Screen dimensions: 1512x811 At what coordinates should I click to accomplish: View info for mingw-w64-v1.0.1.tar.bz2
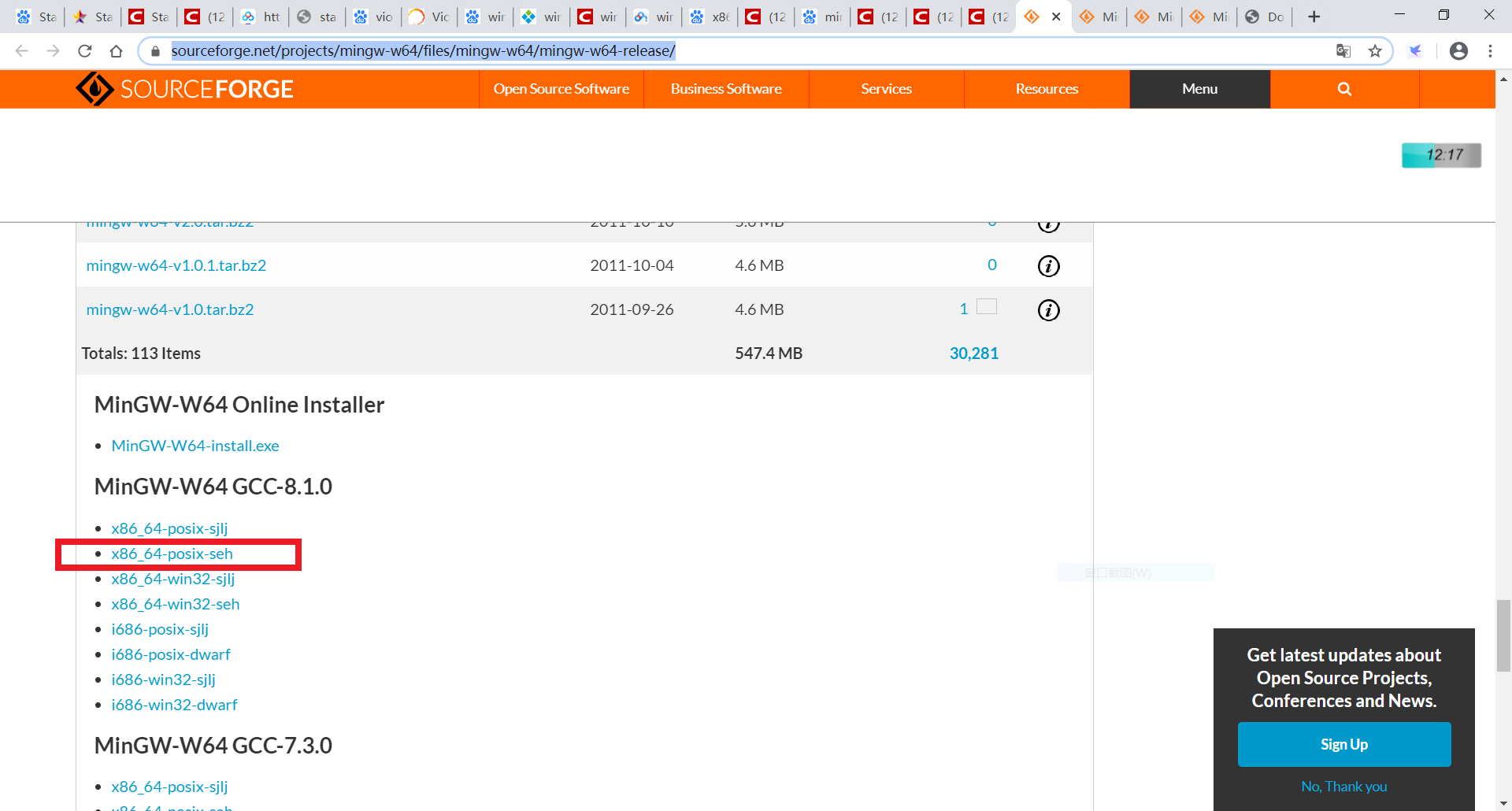[x=1048, y=266]
